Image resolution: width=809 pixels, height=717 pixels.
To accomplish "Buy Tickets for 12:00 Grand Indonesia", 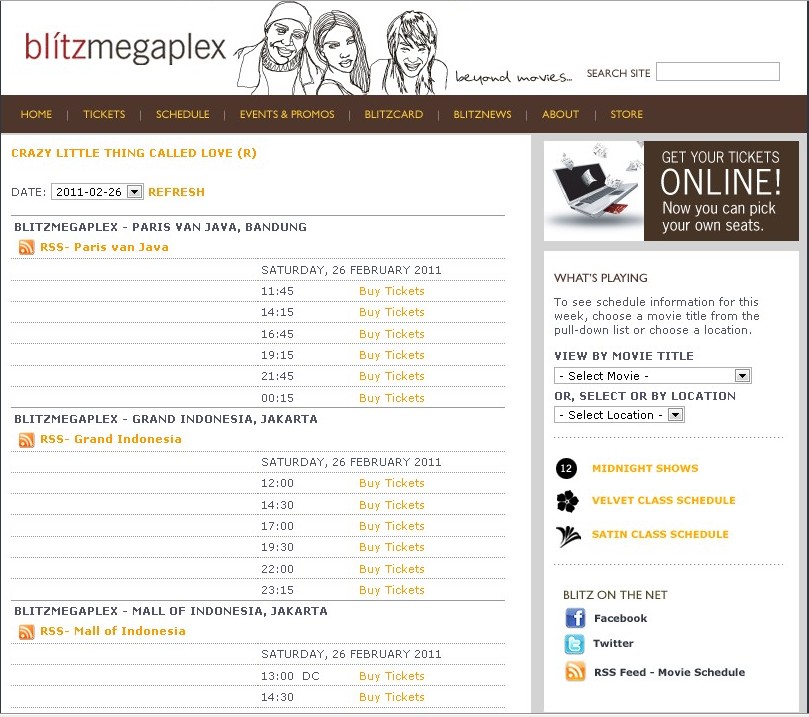I will pyautogui.click(x=392, y=483).
